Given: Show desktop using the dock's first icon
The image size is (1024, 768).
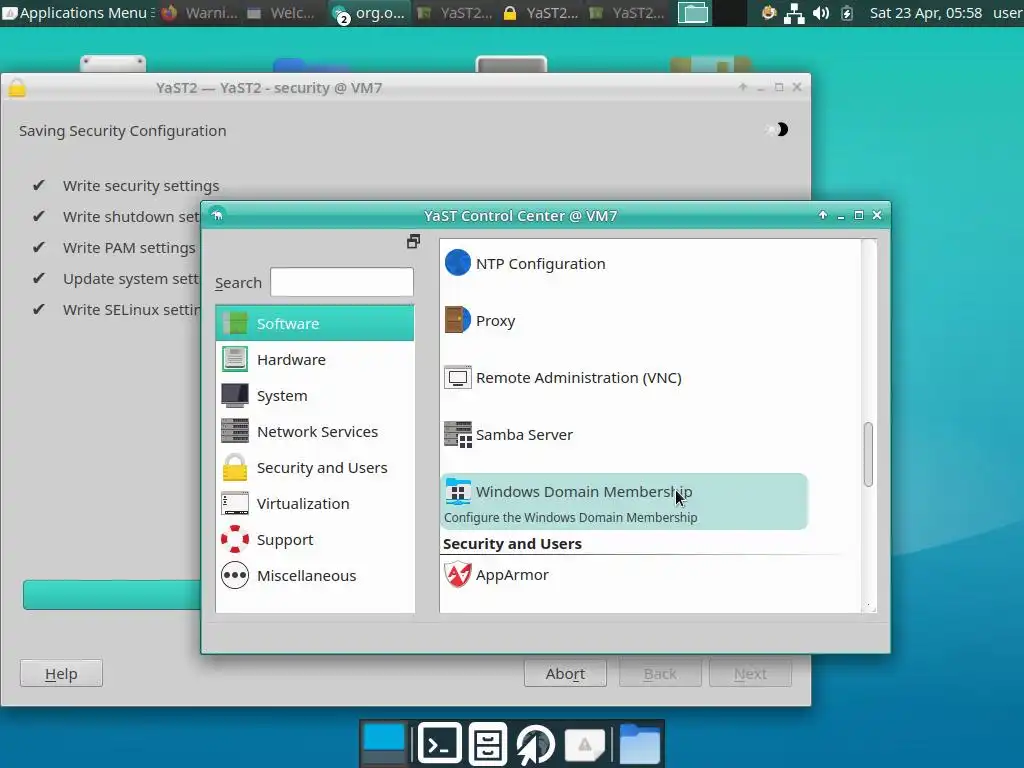Looking at the screenshot, I should tap(384, 744).
